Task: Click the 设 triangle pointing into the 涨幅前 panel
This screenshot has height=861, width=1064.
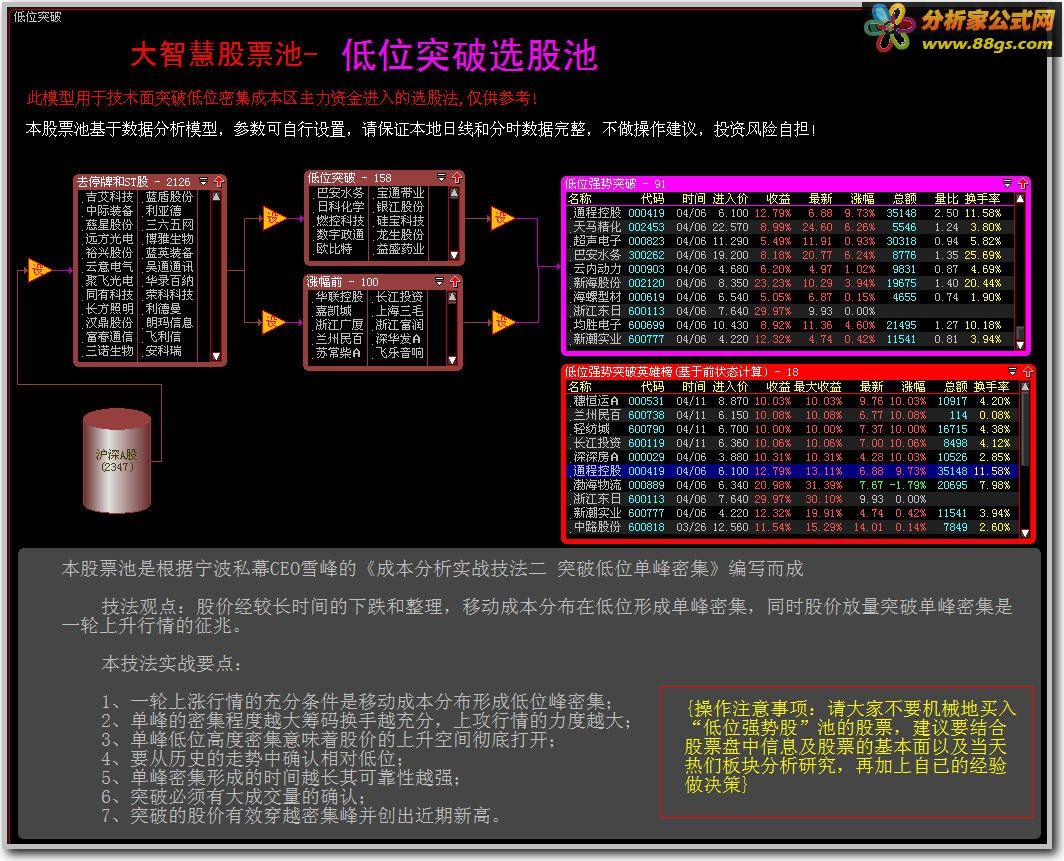Action: [x=273, y=322]
